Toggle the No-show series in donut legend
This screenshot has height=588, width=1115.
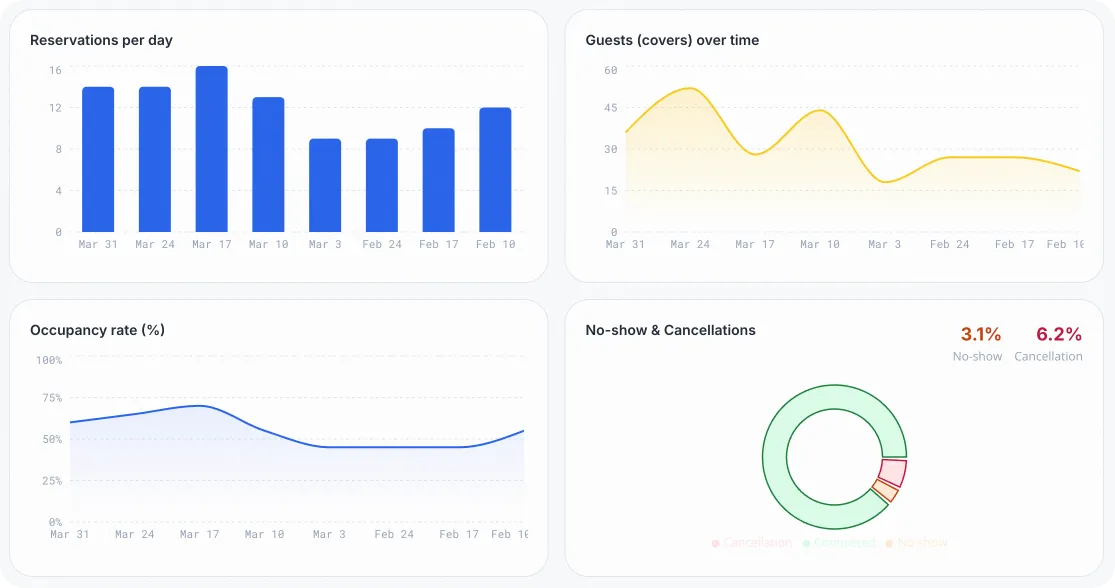[916, 543]
